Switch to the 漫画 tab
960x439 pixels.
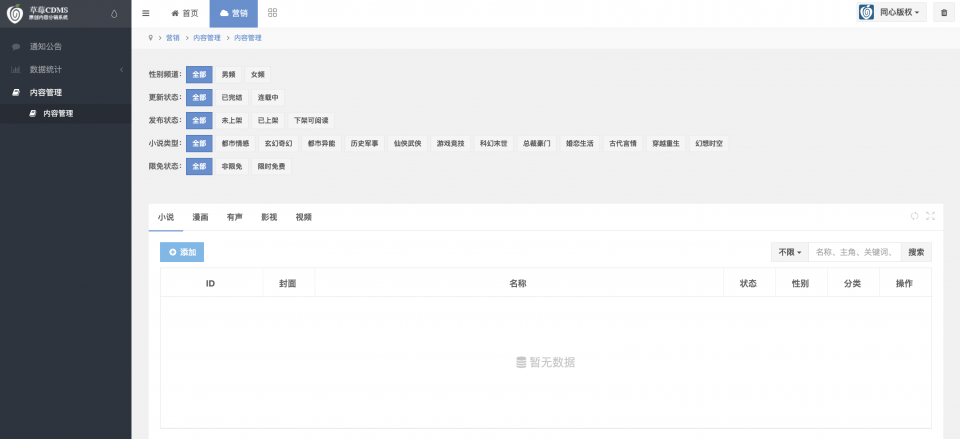pyautogui.click(x=200, y=216)
